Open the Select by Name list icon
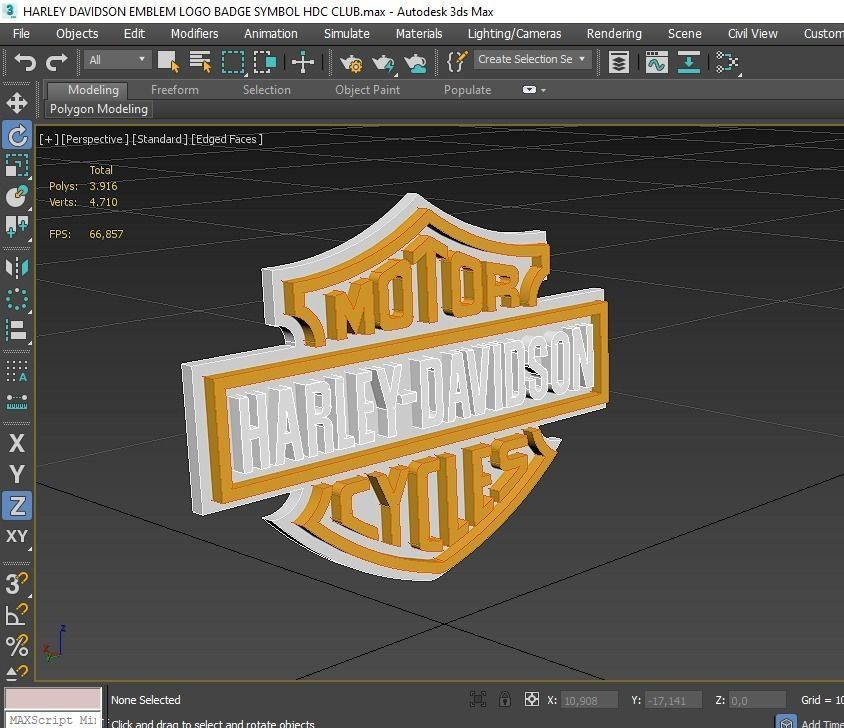Image resolution: width=844 pixels, height=728 pixels. (x=201, y=62)
